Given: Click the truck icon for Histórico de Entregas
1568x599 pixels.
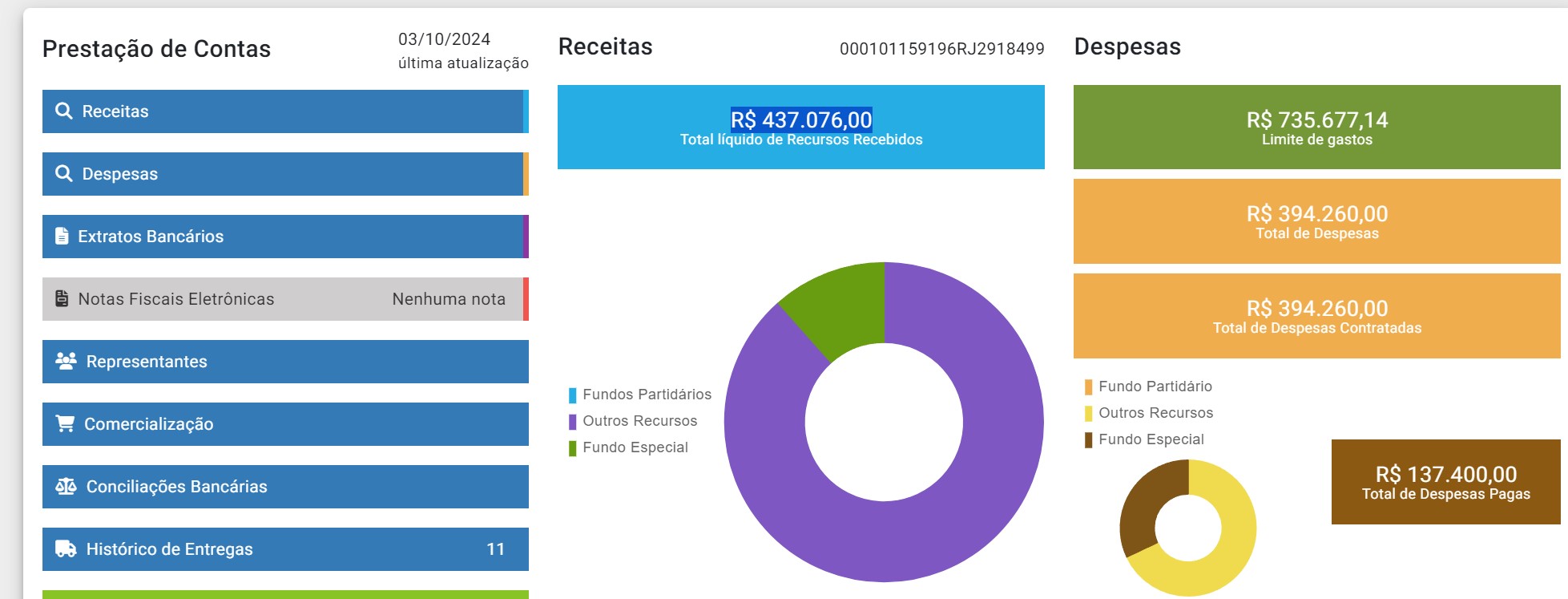Looking at the screenshot, I should pyautogui.click(x=66, y=549).
